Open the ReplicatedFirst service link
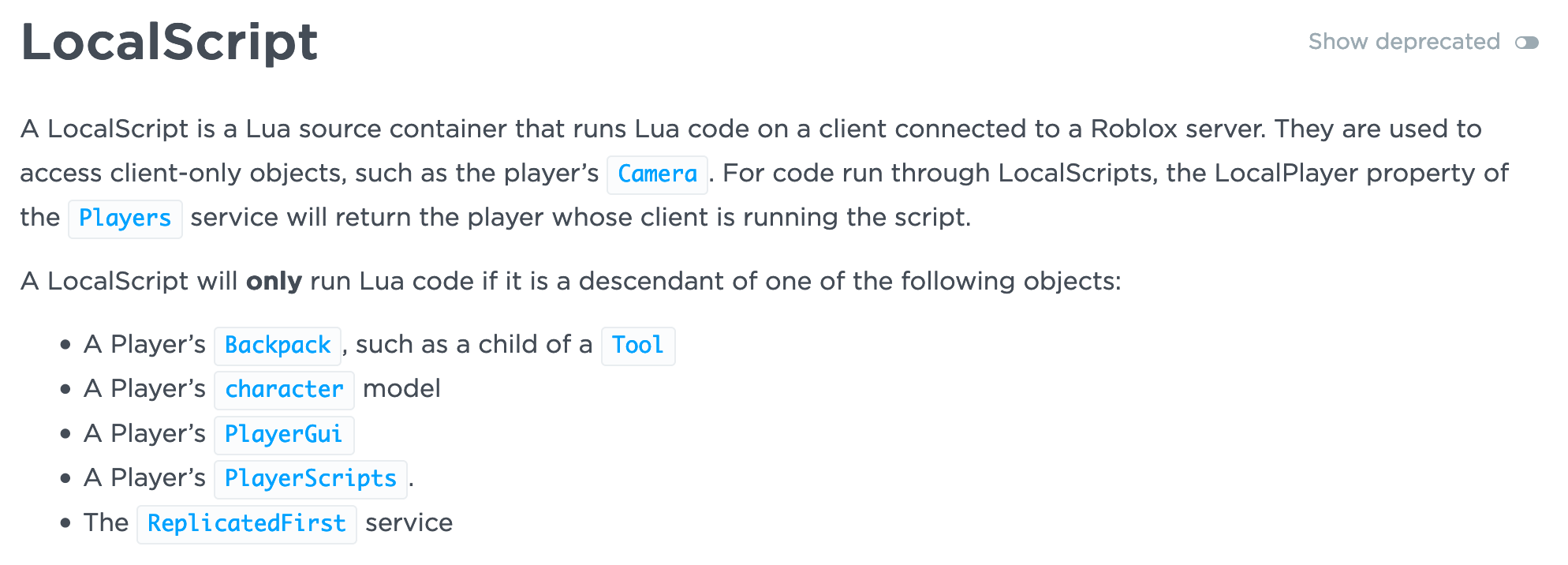1568x565 pixels. coord(246,524)
